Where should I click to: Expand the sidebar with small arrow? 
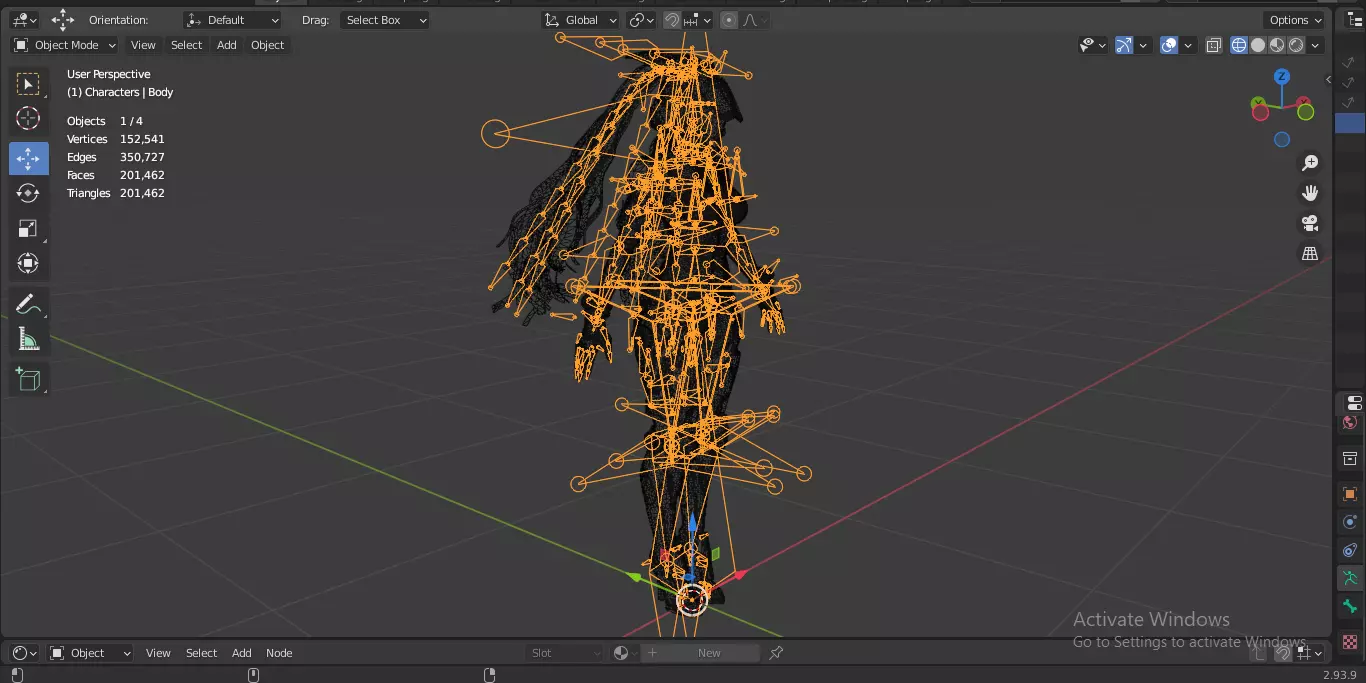tap(1329, 80)
